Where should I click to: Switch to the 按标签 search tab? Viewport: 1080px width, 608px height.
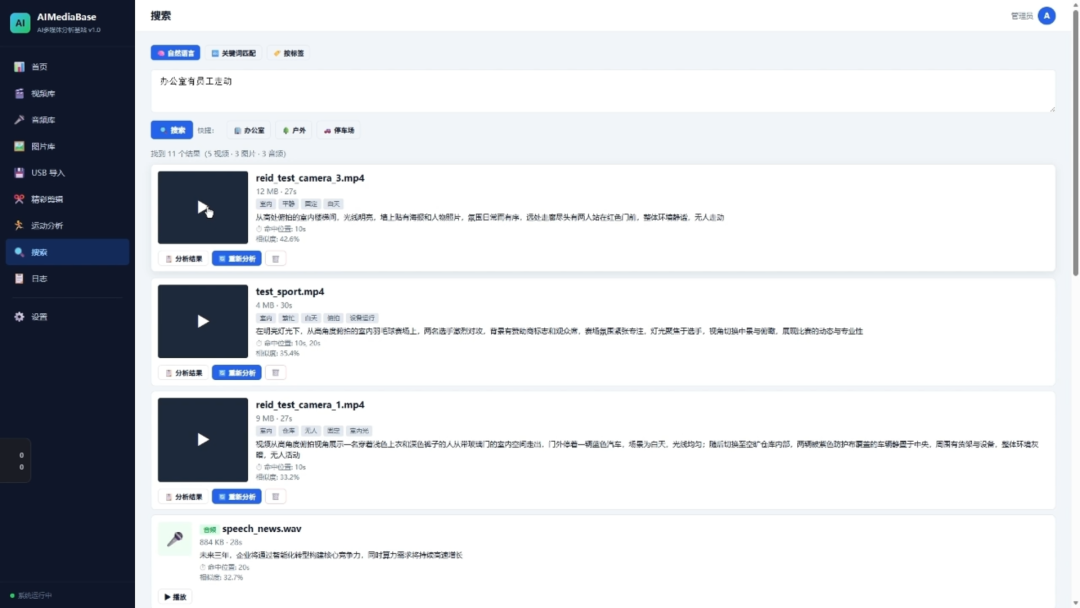(x=289, y=53)
